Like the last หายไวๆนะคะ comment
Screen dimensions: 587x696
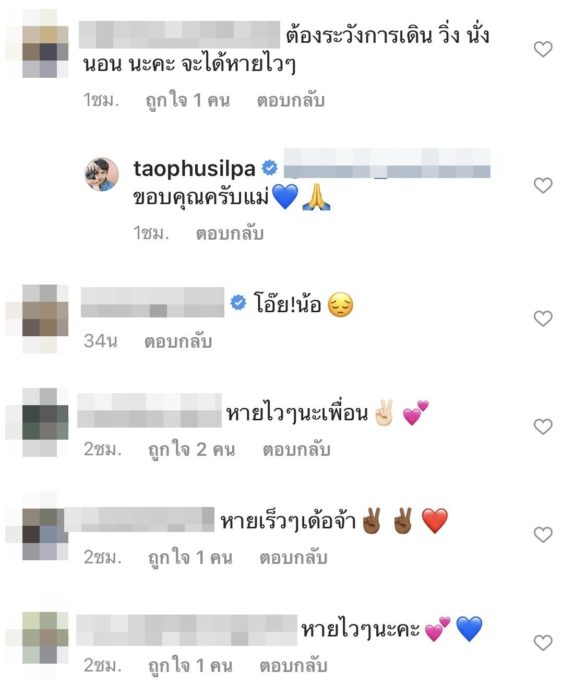point(543,642)
